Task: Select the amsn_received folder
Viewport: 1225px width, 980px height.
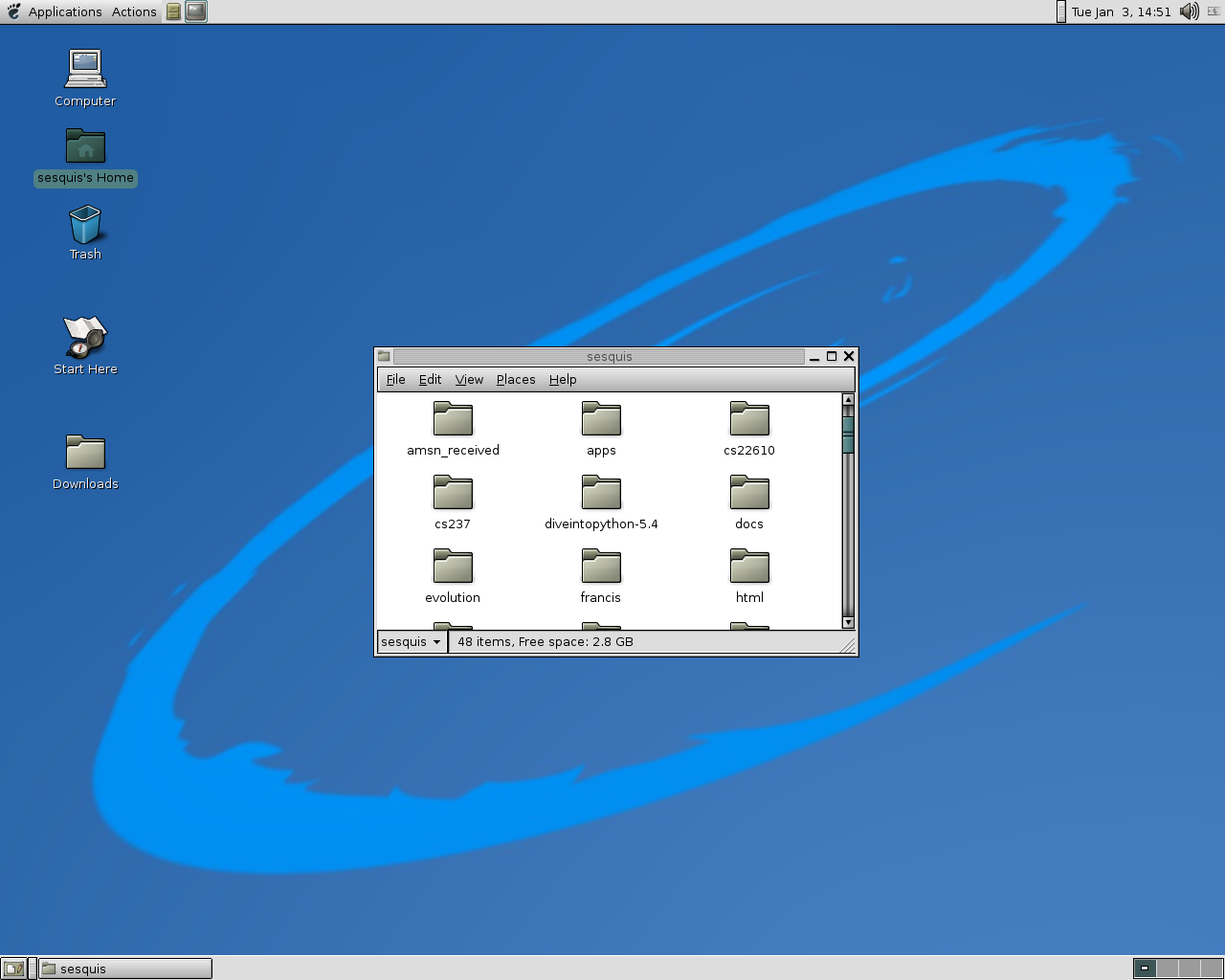Action: pos(453,419)
